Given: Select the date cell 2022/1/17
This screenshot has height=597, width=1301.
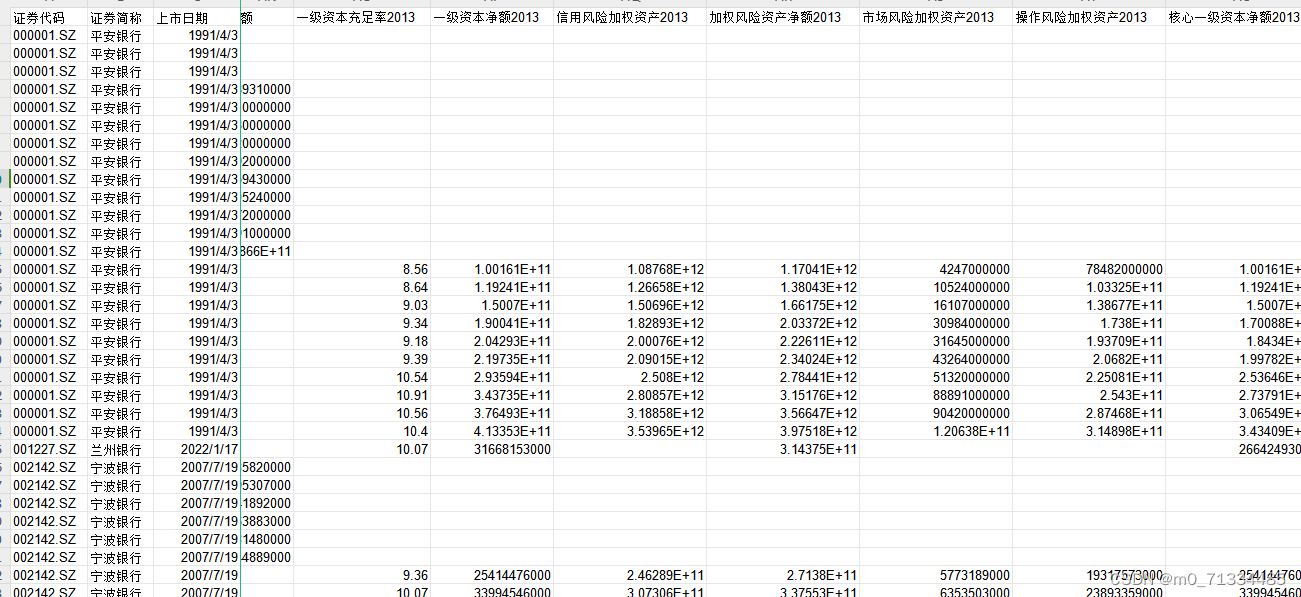Looking at the screenshot, I should tap(197, 449).
